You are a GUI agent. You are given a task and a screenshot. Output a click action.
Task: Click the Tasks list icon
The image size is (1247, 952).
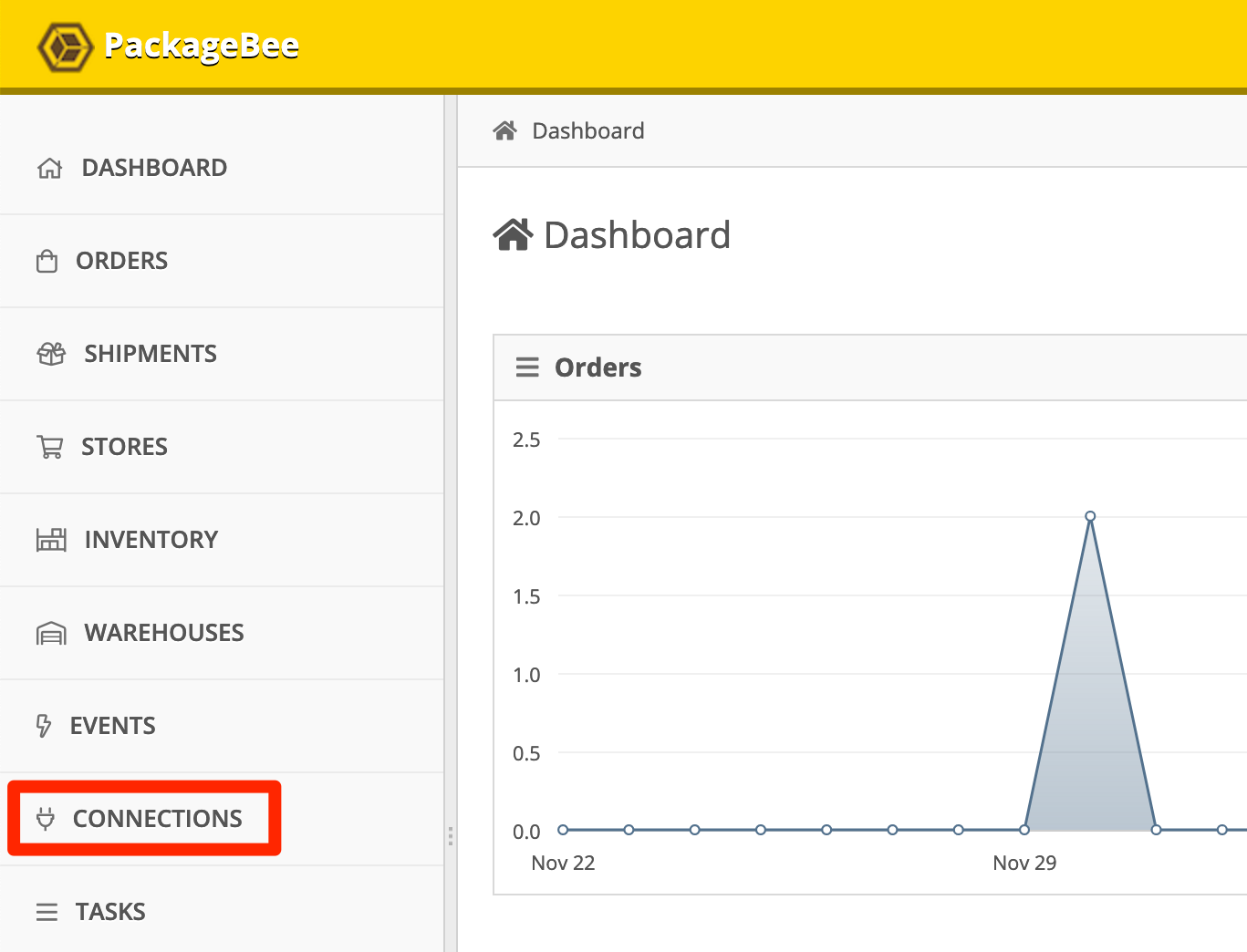click(x=47, y=912)
